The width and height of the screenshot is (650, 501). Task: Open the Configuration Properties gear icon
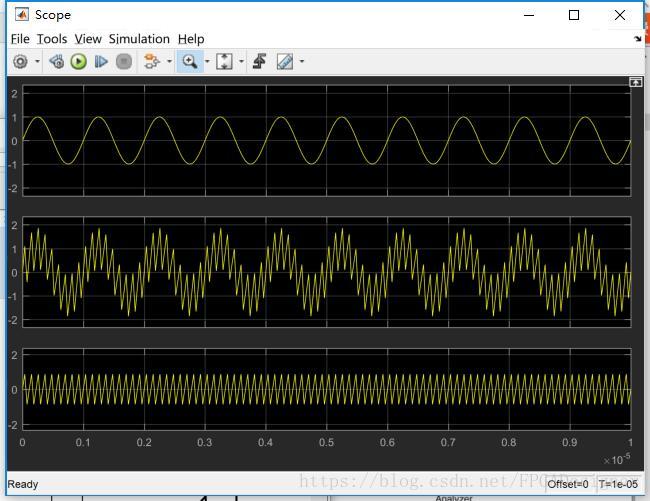[20, 62]
